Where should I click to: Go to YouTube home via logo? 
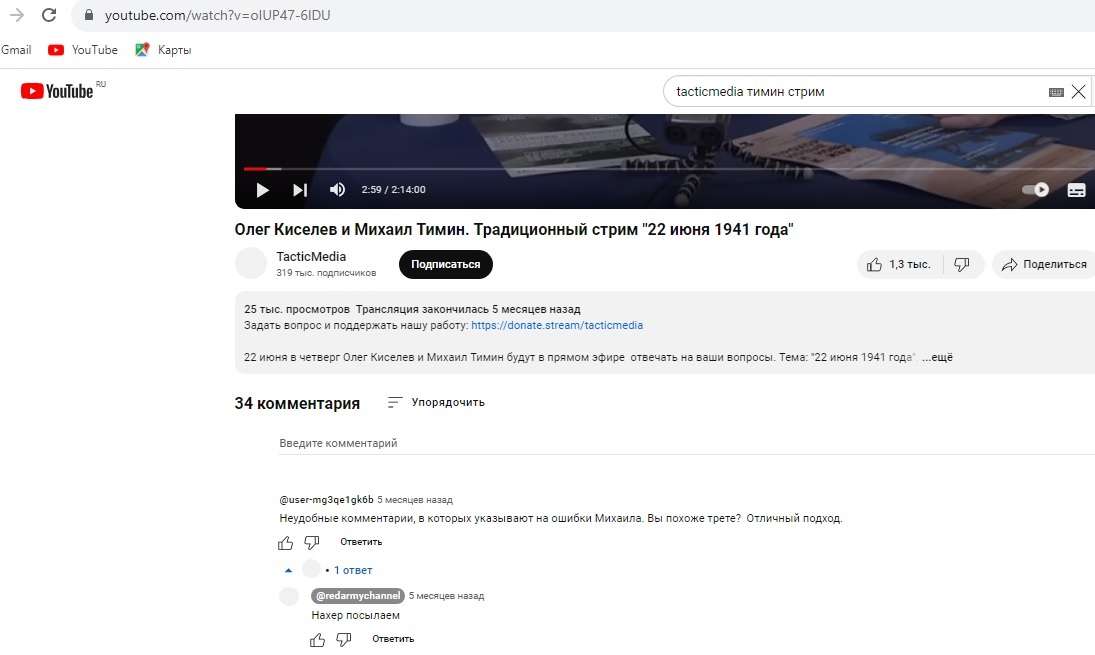(x=57, y=91)
